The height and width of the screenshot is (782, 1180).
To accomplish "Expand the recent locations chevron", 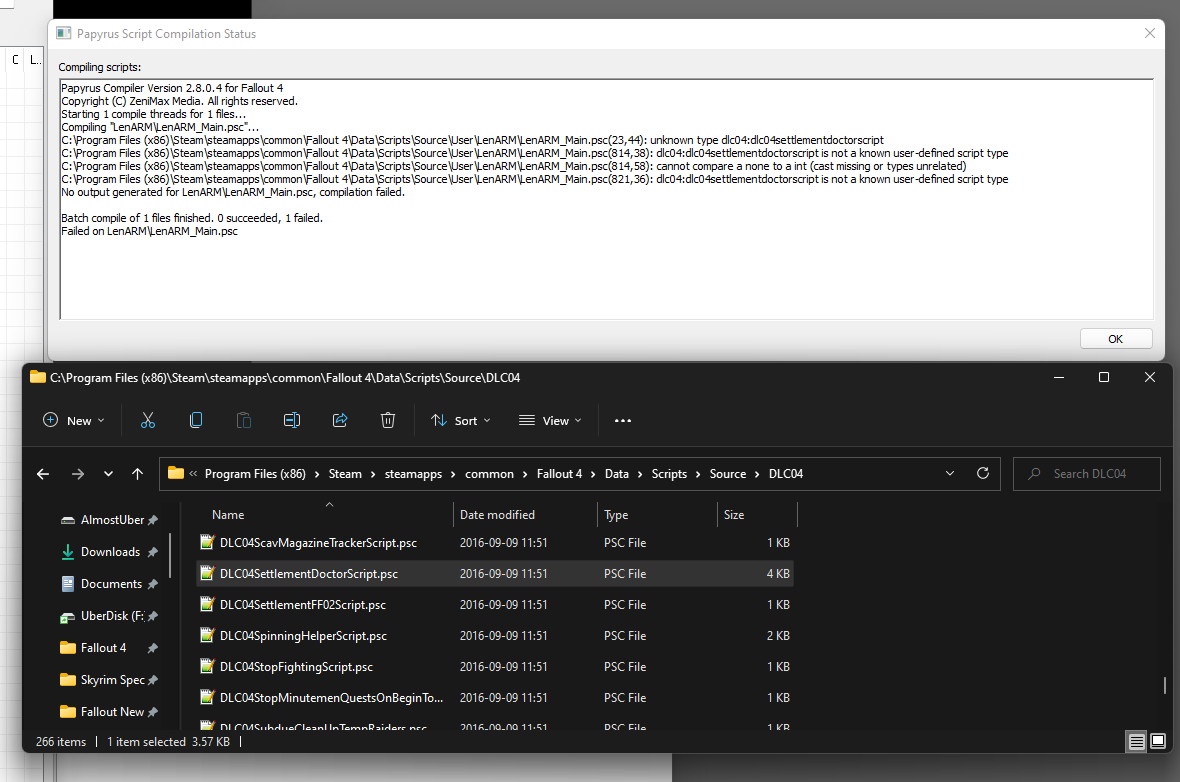I will point(108,473).
